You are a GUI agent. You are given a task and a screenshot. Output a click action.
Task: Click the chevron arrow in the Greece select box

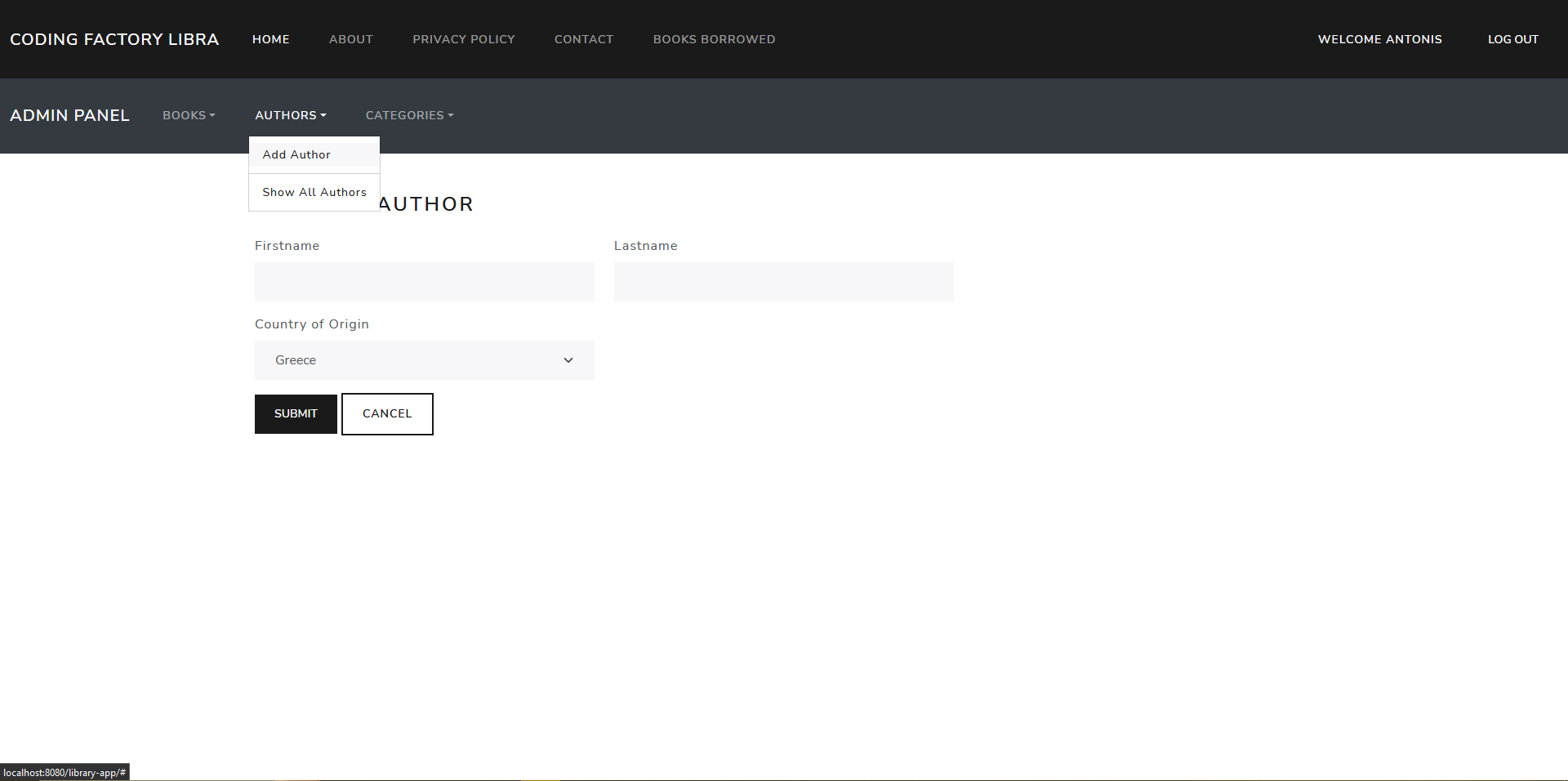click(568, 360)
